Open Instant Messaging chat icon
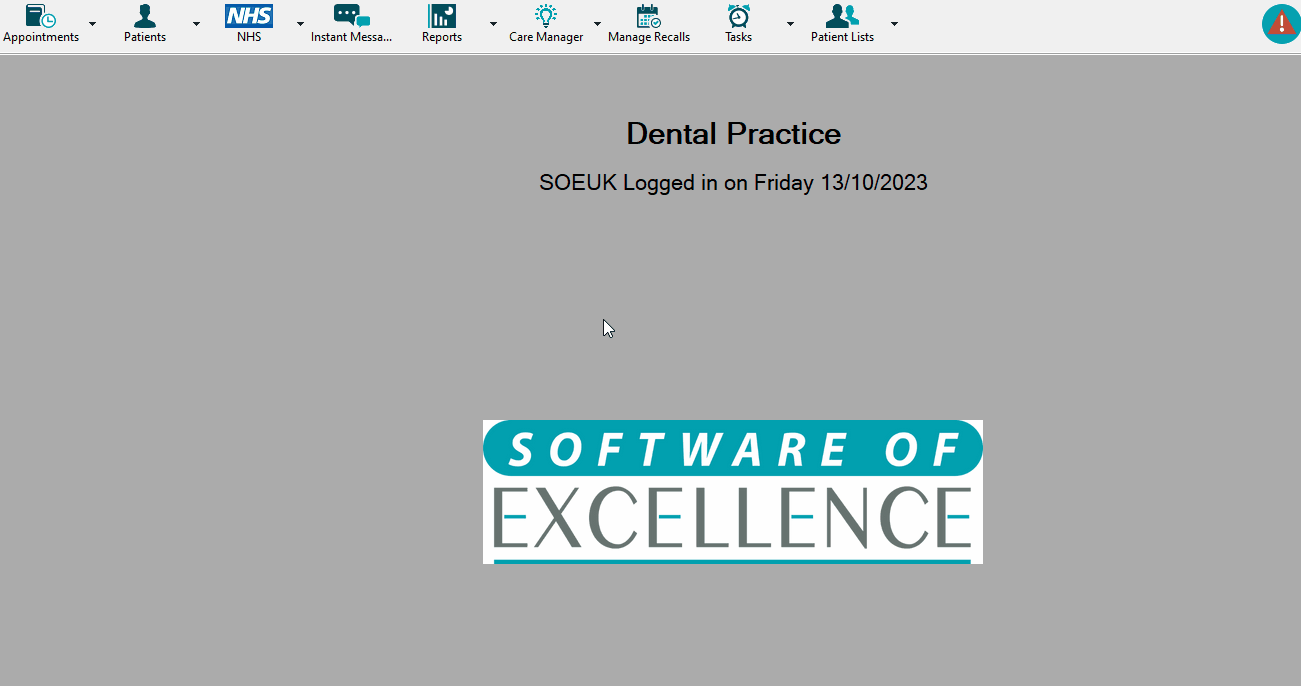This screenshot has width=1301, height=686. pos(352,16)
